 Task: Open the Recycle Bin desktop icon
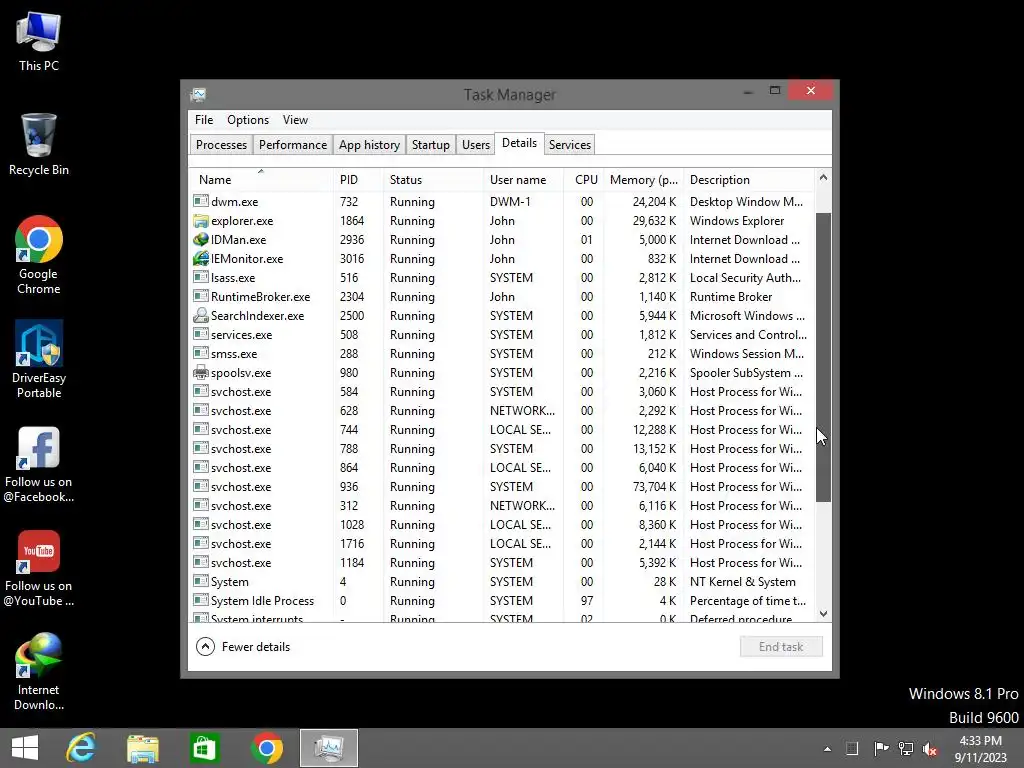tap(39, 144)
